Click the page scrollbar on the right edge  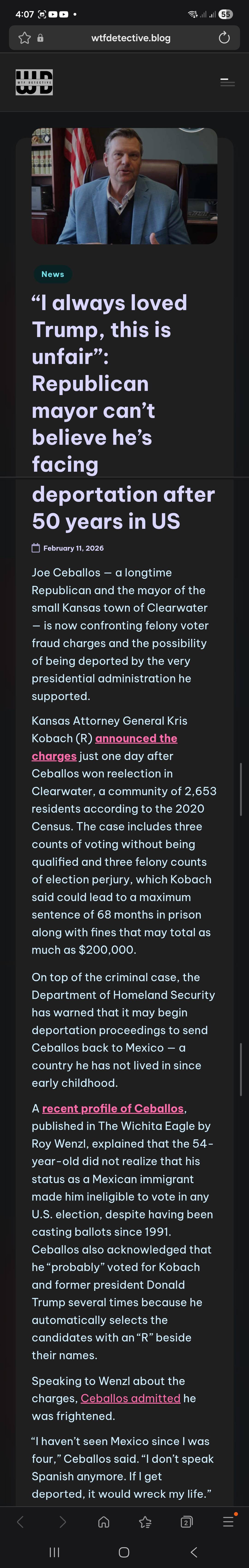pos(241,789)
